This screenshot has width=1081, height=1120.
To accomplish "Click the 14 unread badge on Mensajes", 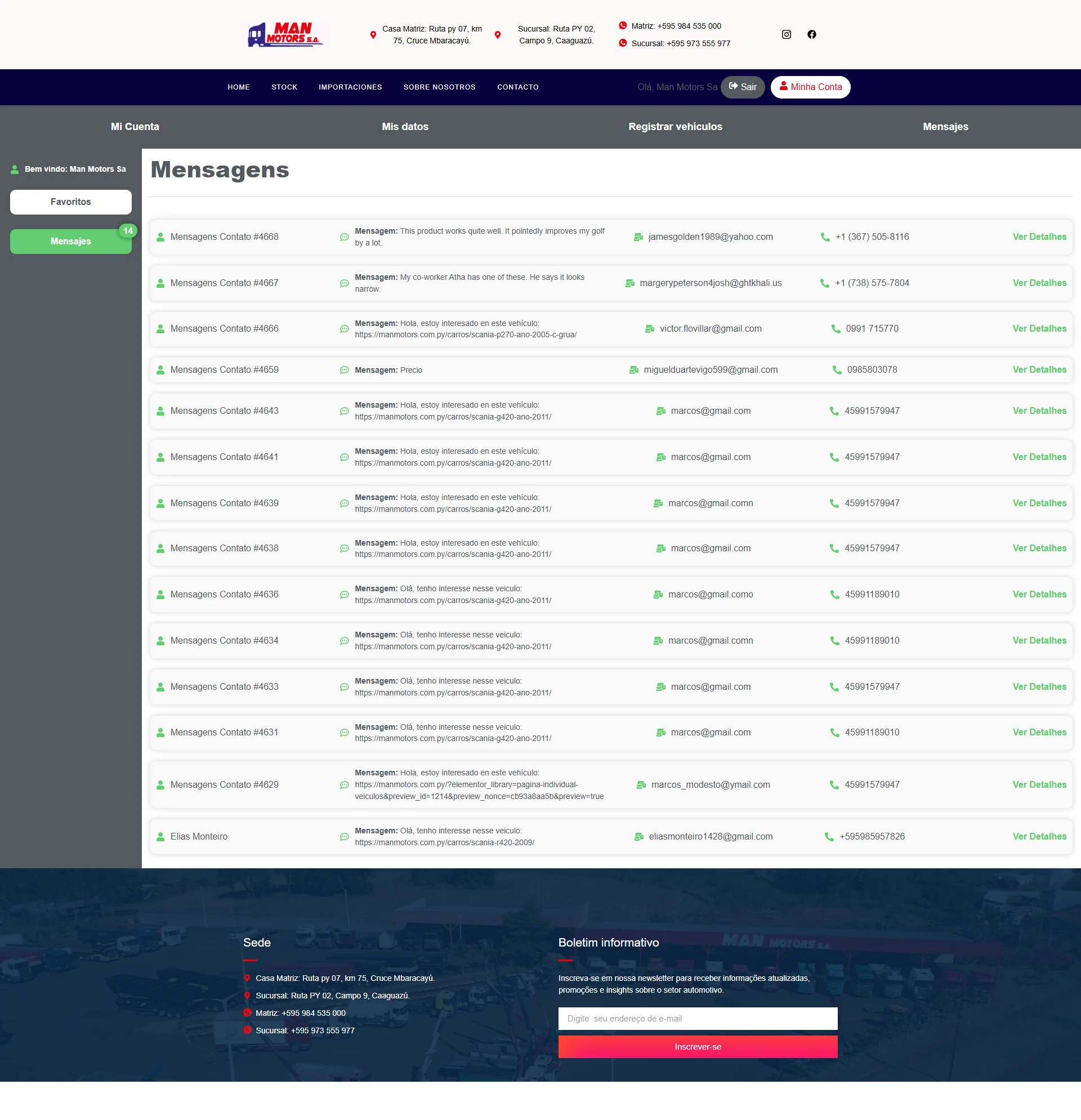I will pyautogui.click(x=128, y=231).
